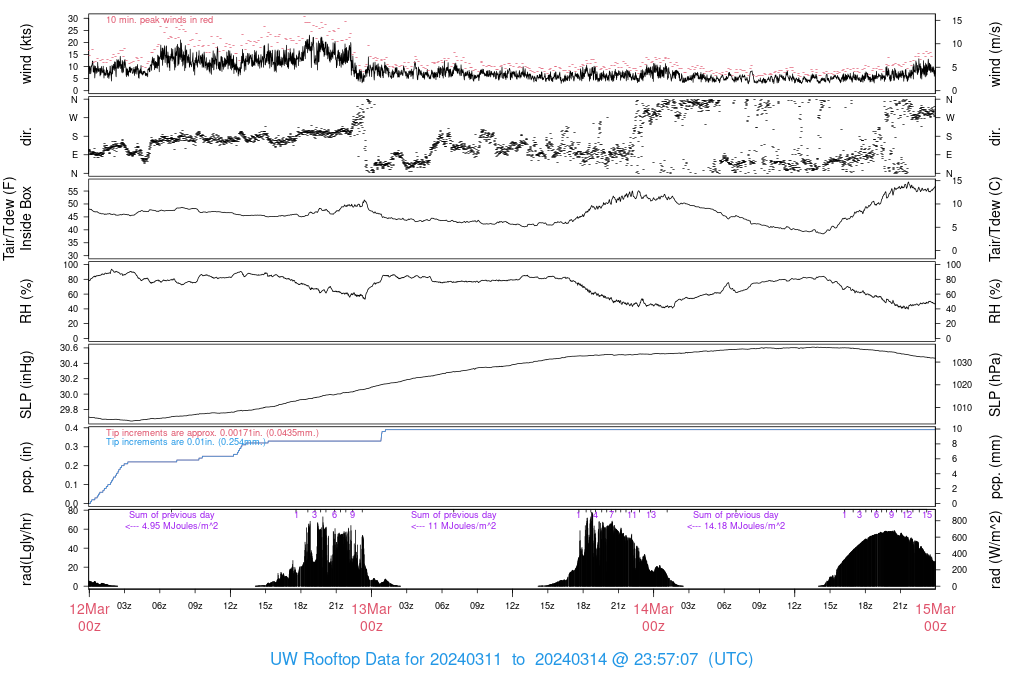Click the '14Mar 00z' date label
This screenshot has width=1024, height=700.
pyautogui.click(x=653, y=618)
